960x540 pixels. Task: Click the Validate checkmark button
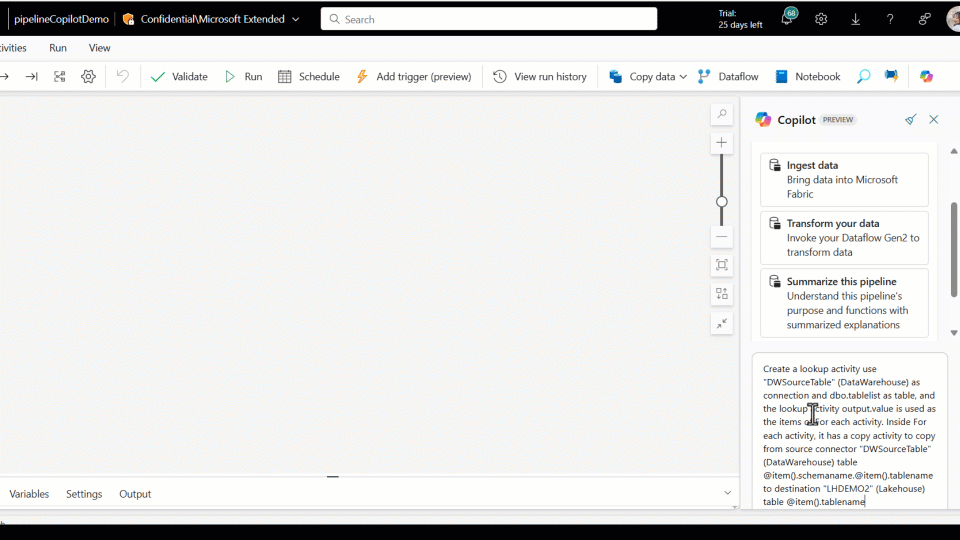[x=179, y=77]
